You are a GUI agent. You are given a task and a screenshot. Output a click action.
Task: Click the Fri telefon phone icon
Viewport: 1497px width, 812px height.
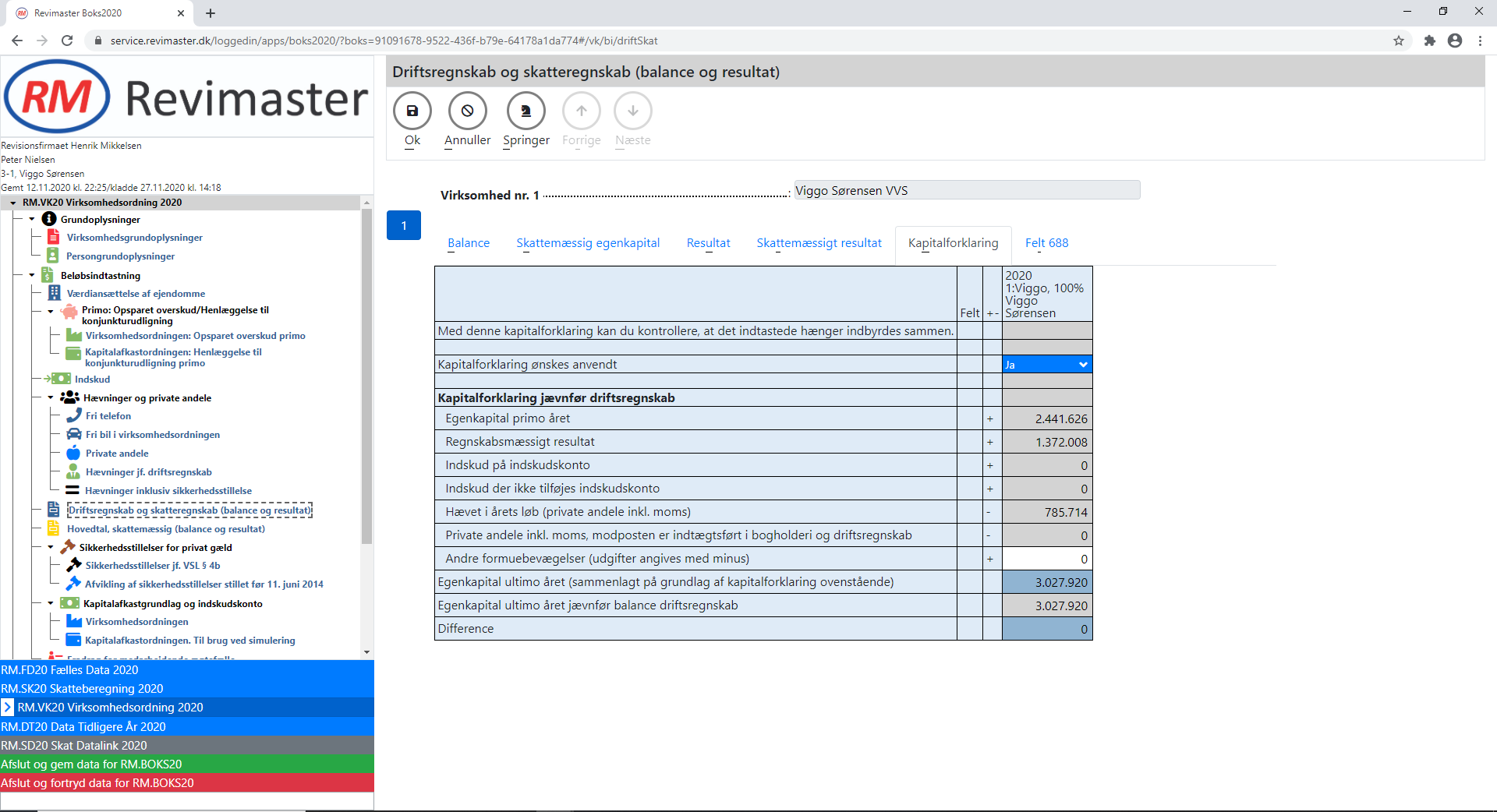[73, 416]
